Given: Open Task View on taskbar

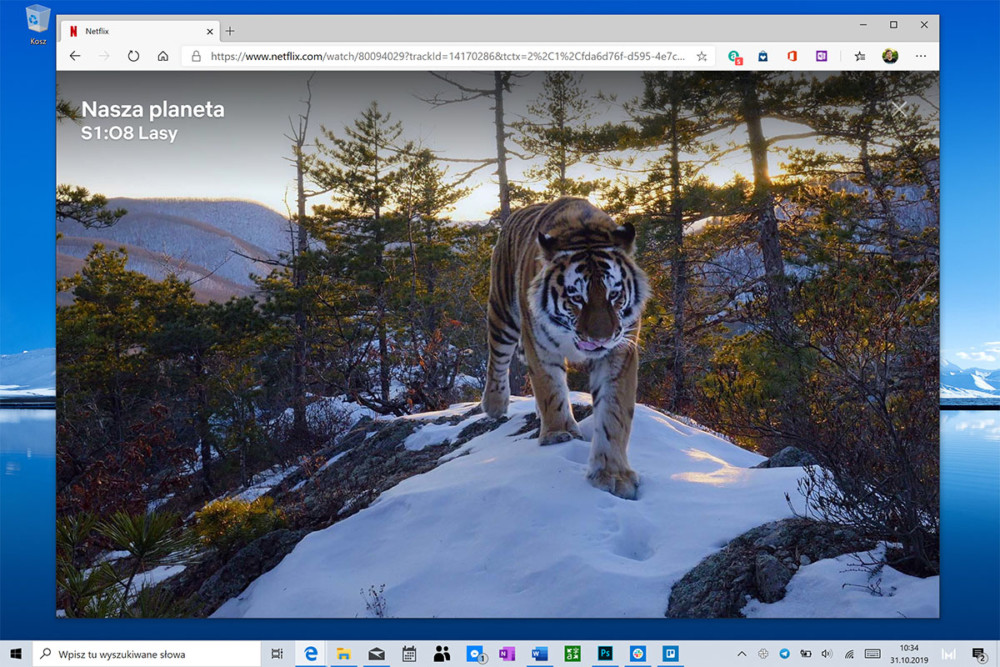Looking at the screenshot, I should pos(277,654).
